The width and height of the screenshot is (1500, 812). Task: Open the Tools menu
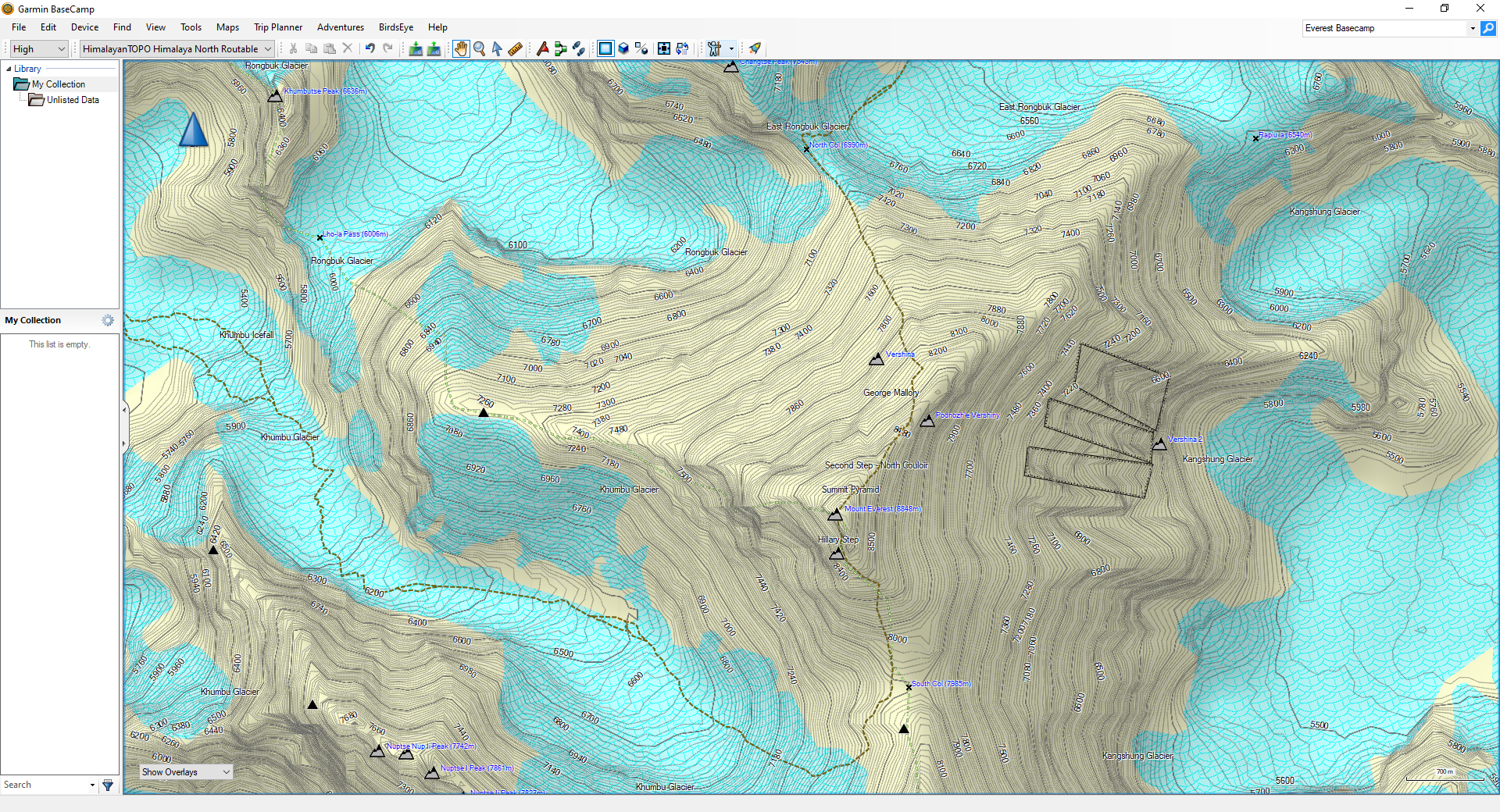[x=191, y=27]
